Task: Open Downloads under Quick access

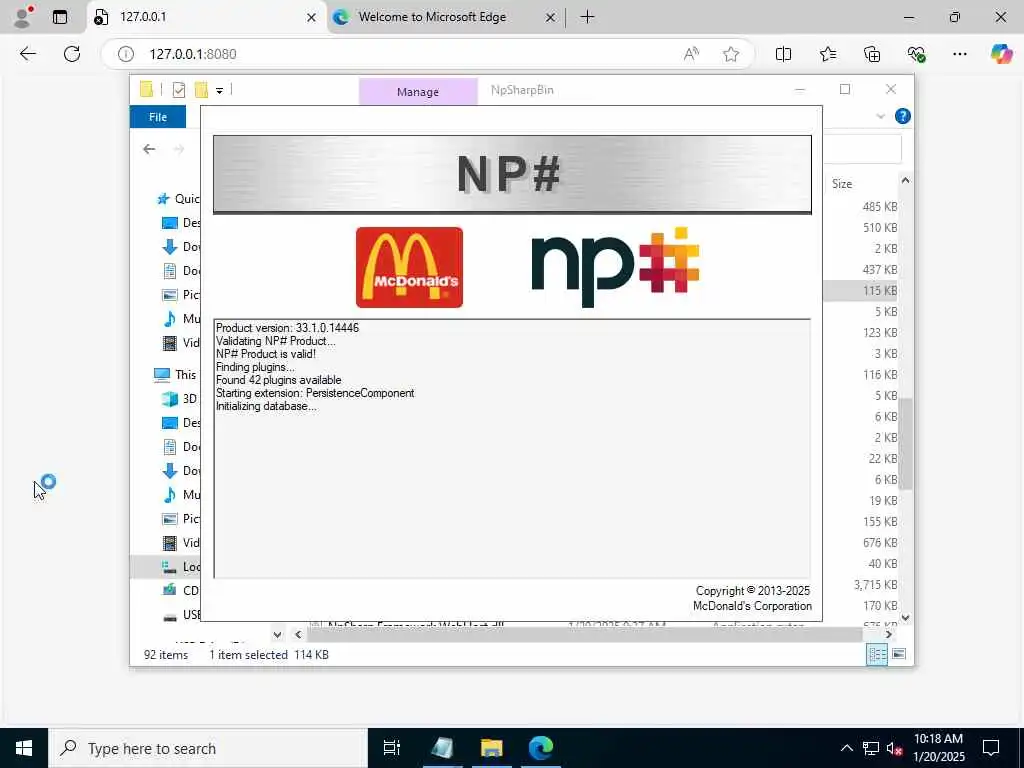Action: pos(181,247)
